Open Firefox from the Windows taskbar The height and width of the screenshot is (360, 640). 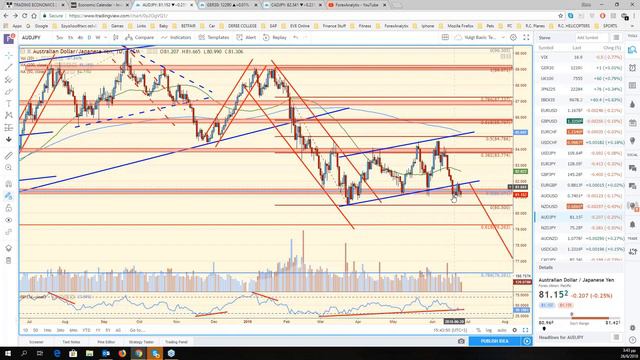[x=122, y=353]
